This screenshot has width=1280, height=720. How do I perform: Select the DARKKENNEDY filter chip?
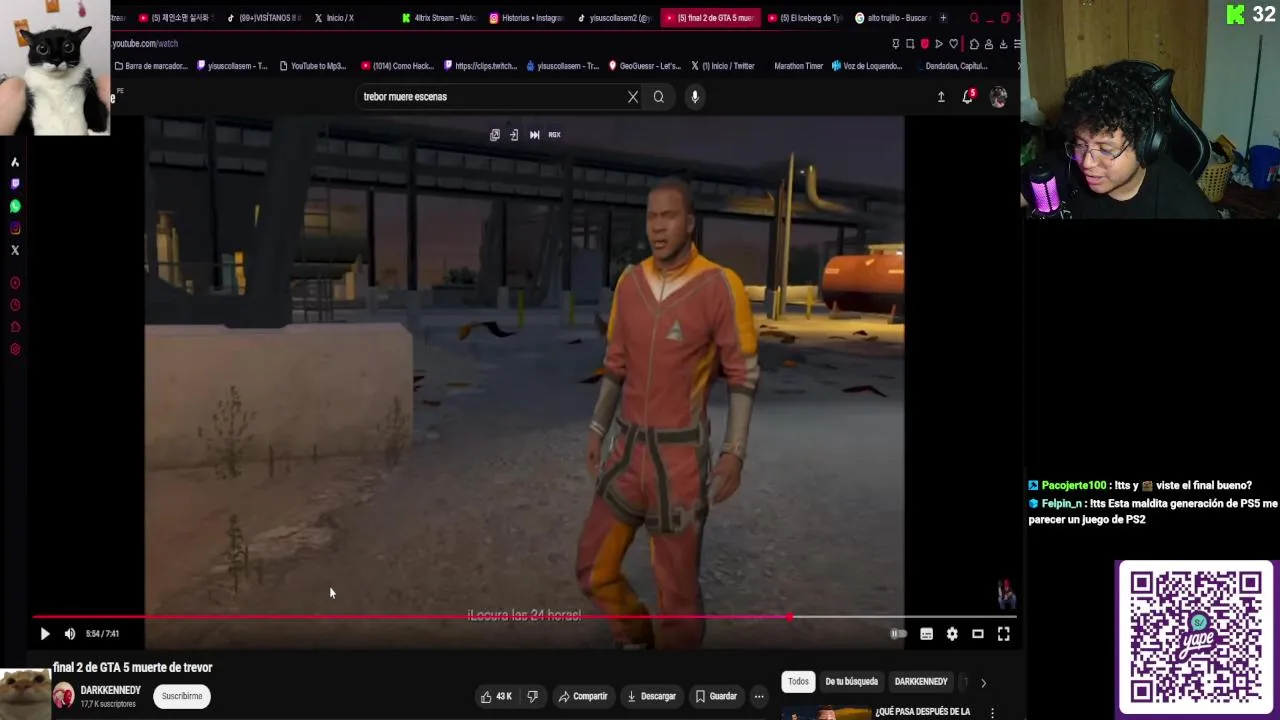[x=921, y=682]
